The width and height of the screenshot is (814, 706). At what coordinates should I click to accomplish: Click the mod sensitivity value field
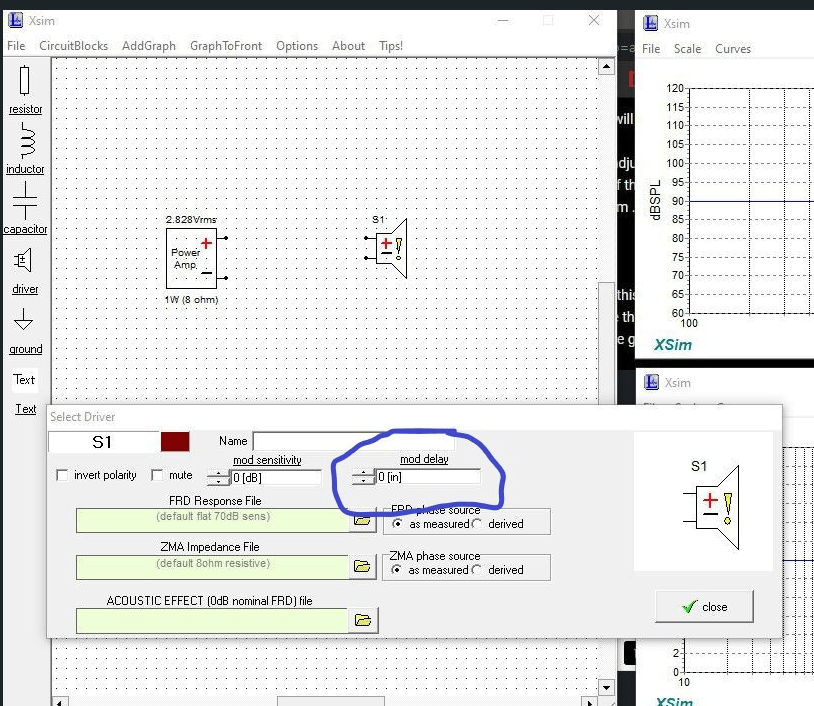tap(276, 478)
